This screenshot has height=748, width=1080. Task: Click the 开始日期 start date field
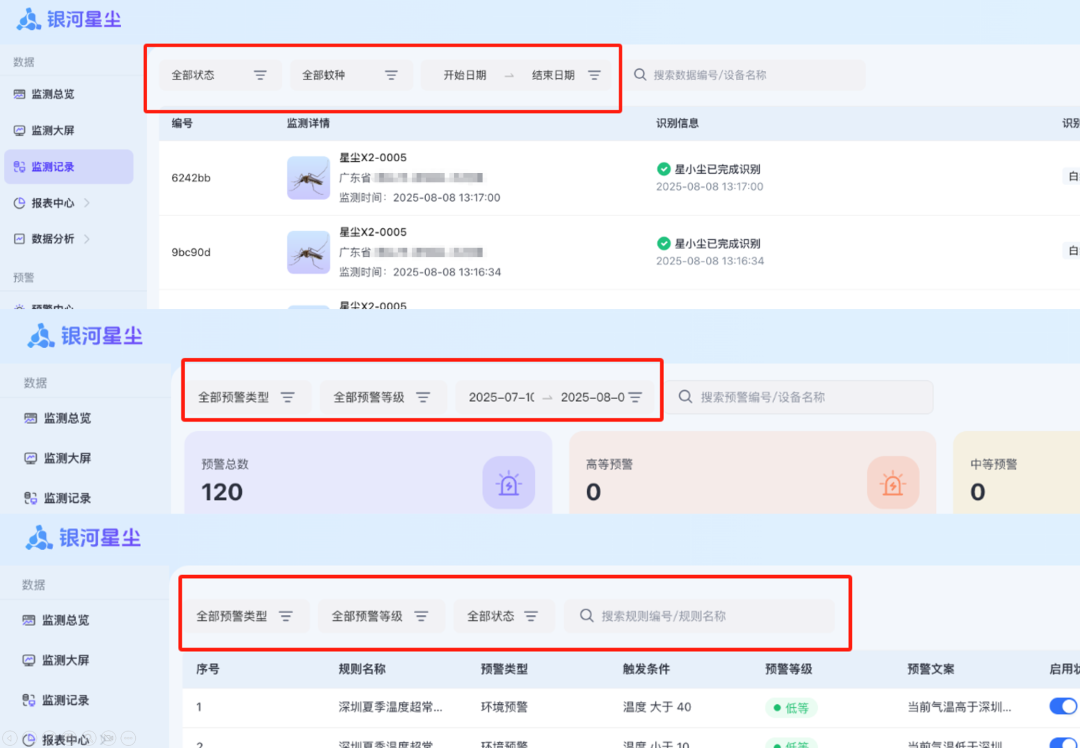pos(465,75)
